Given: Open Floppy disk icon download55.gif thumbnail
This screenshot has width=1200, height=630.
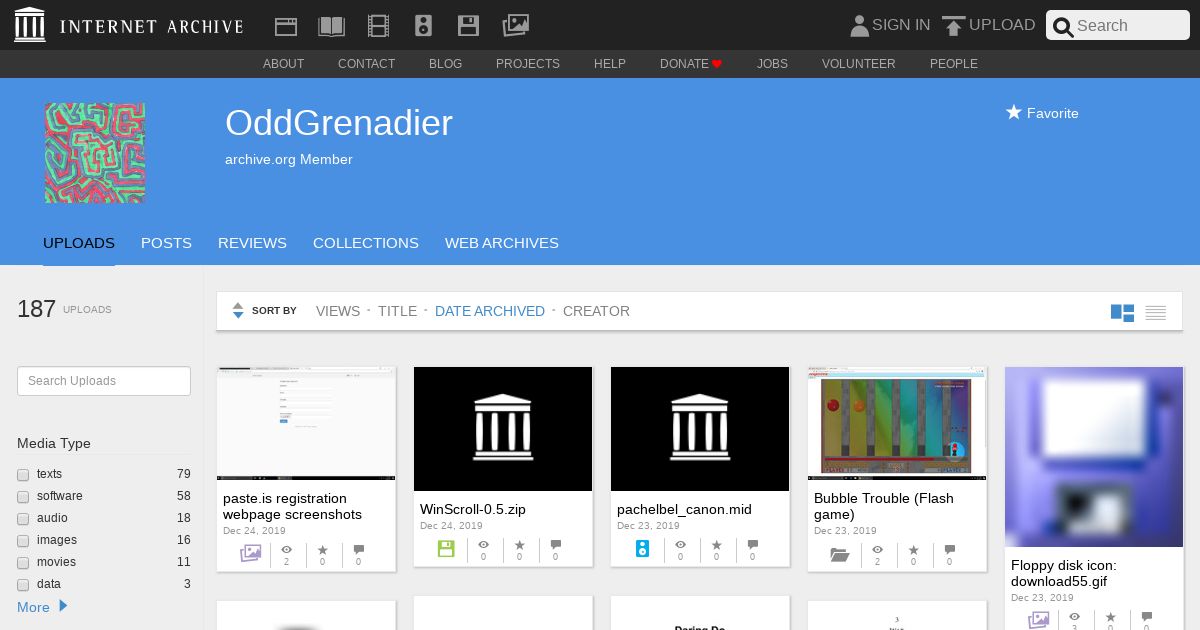Looking at the screenshot, I should [x=1094, y=457].
